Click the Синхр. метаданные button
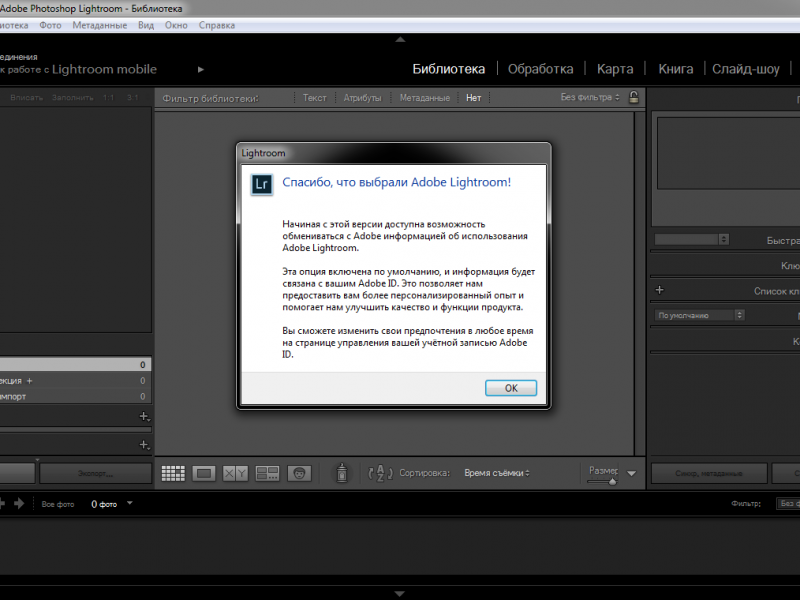800x600 pixels. (709, 473)
